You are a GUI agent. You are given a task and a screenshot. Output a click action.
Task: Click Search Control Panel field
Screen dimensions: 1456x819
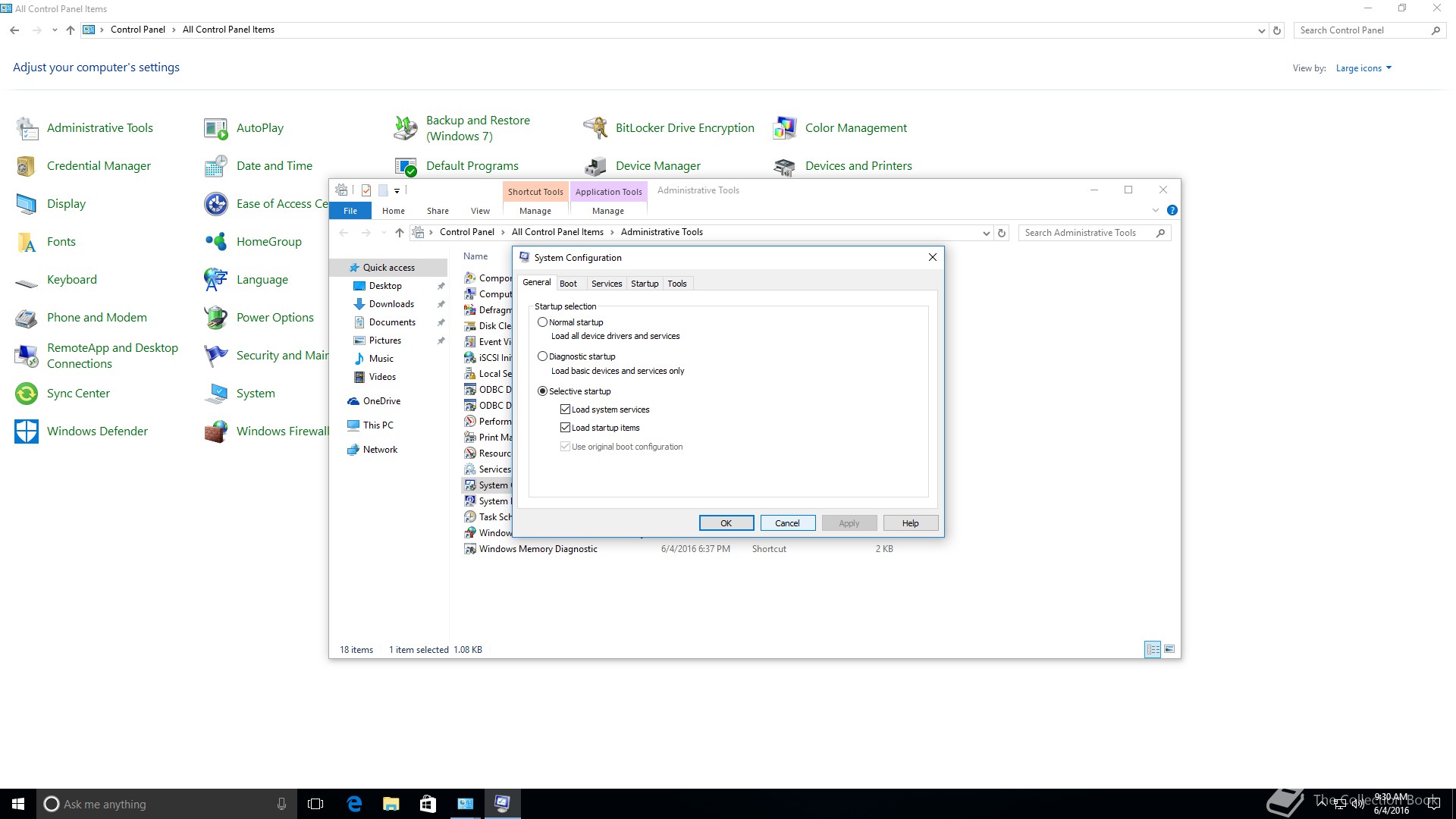[1369, 30]
